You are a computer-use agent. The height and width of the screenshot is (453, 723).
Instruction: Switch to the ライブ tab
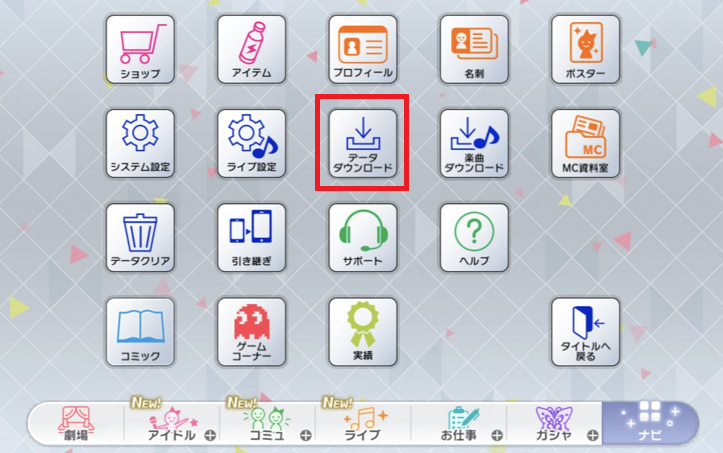(x=363, y=423)
